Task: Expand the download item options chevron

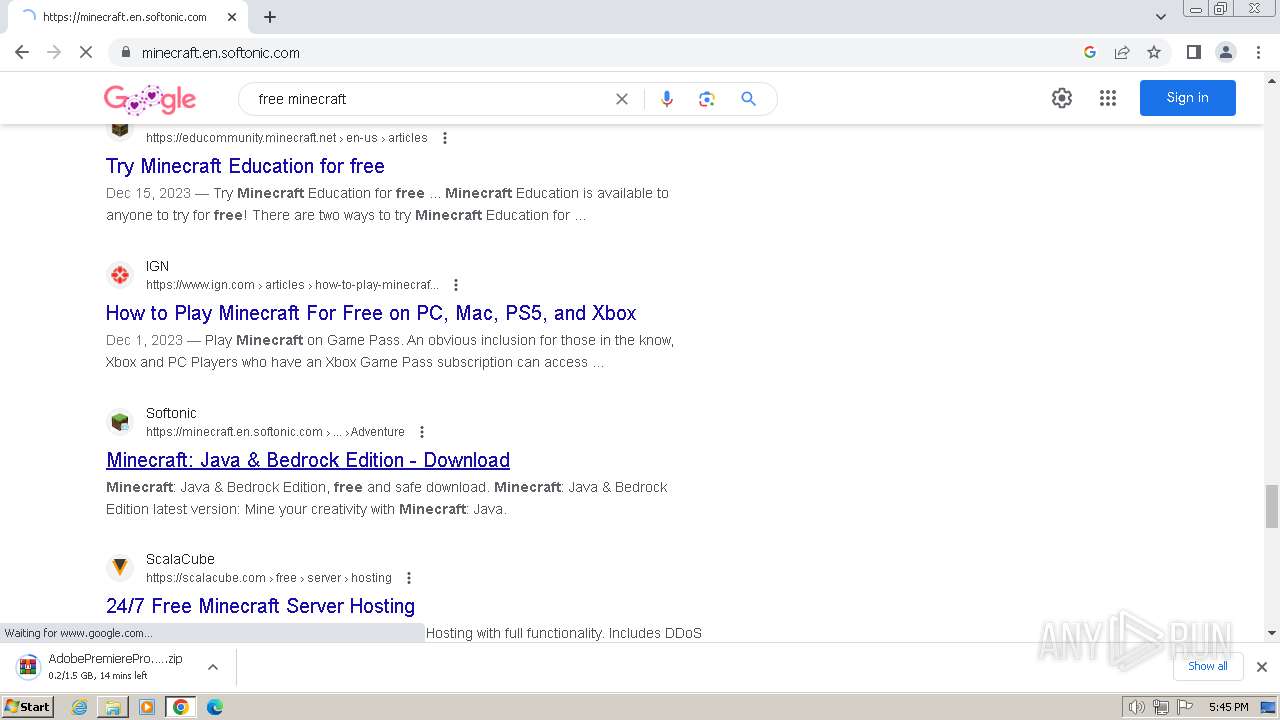Action: [x=212, y=667]
